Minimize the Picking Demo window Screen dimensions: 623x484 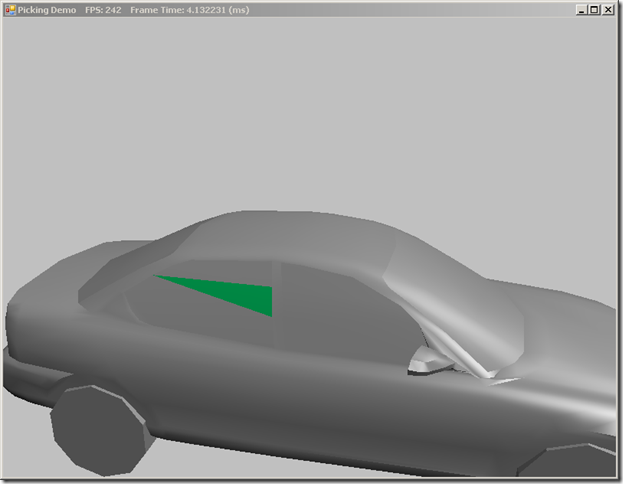(x=581, y=9)
